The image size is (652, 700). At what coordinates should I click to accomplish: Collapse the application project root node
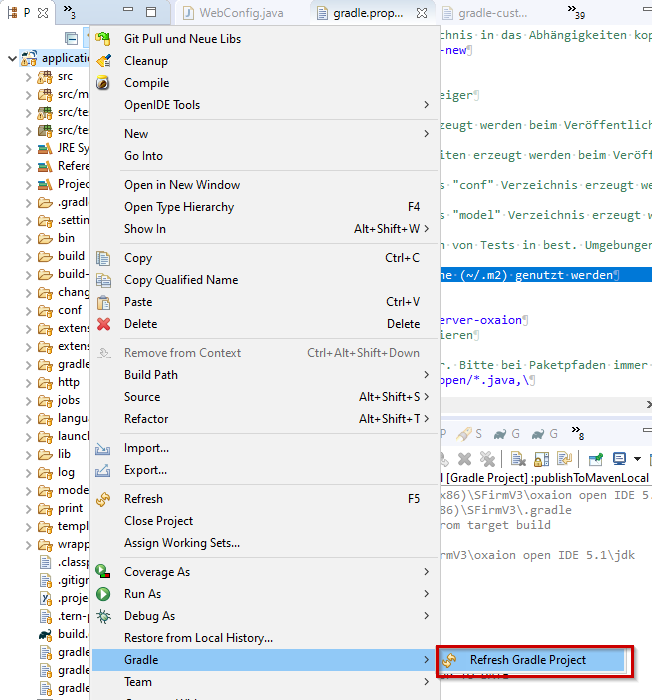12,59
